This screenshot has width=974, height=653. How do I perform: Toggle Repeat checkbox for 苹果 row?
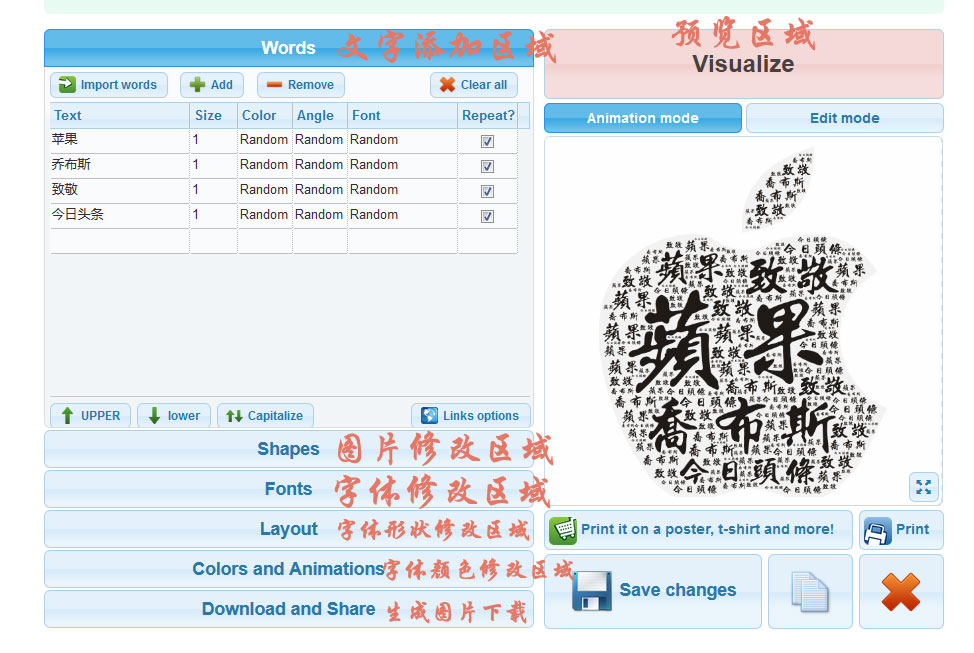coord(488,142)
